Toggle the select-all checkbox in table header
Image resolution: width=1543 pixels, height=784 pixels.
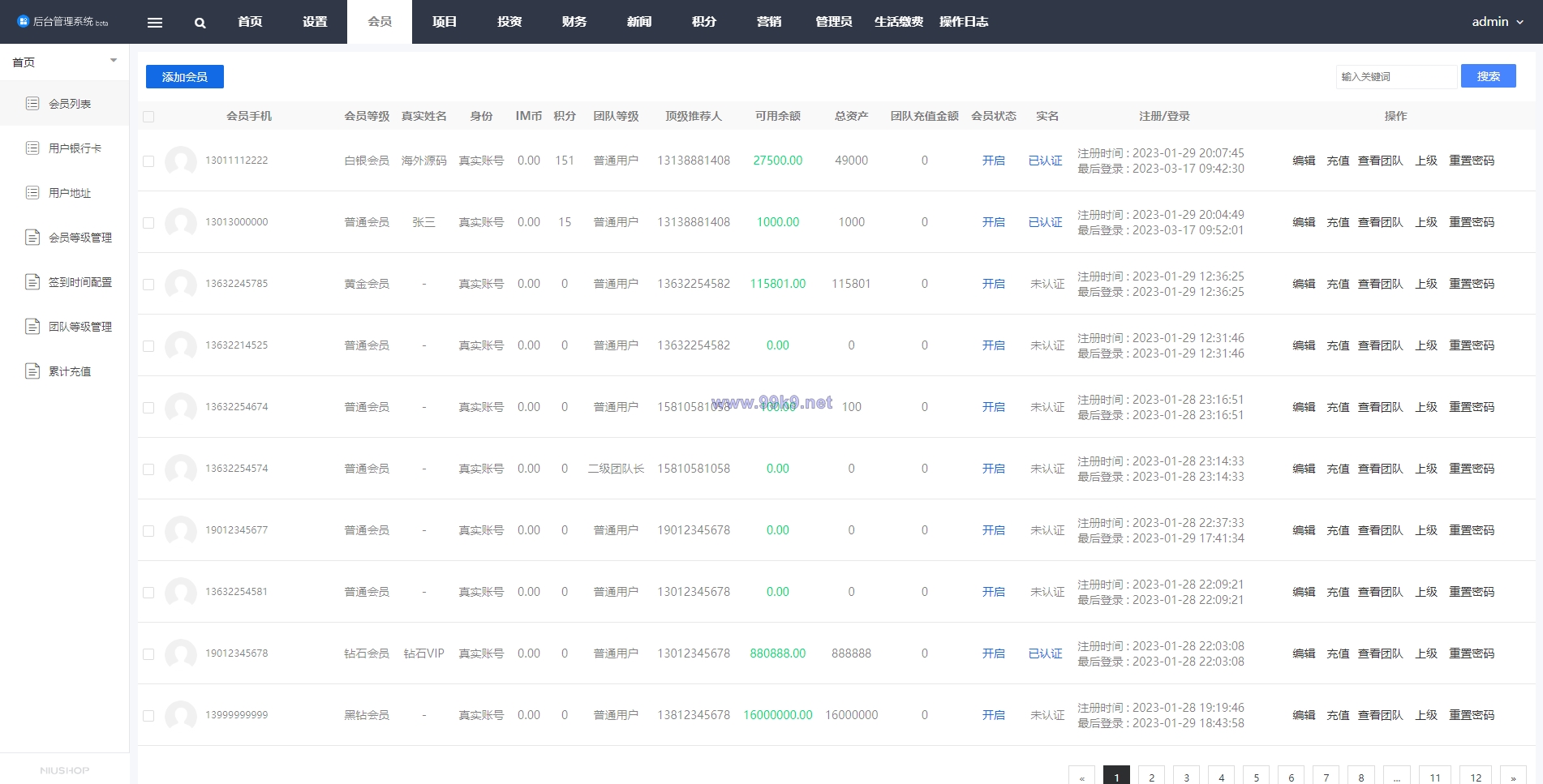click(x=148, y=117)
